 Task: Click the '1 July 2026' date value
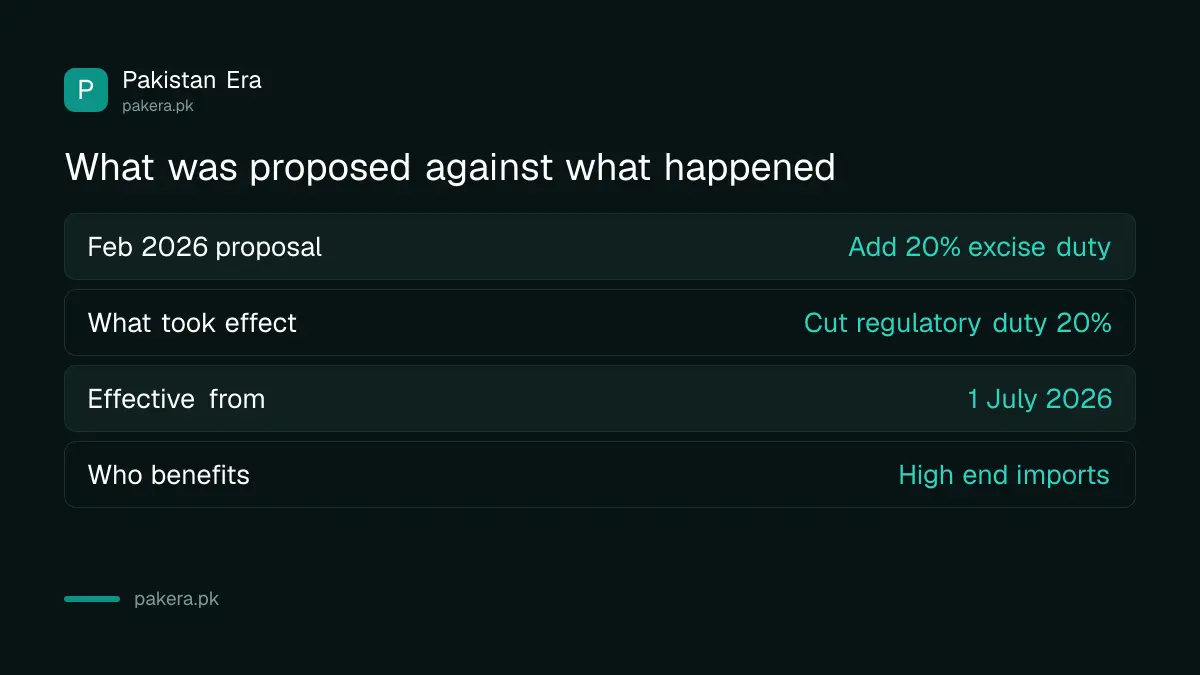[x=1039, y=399]
